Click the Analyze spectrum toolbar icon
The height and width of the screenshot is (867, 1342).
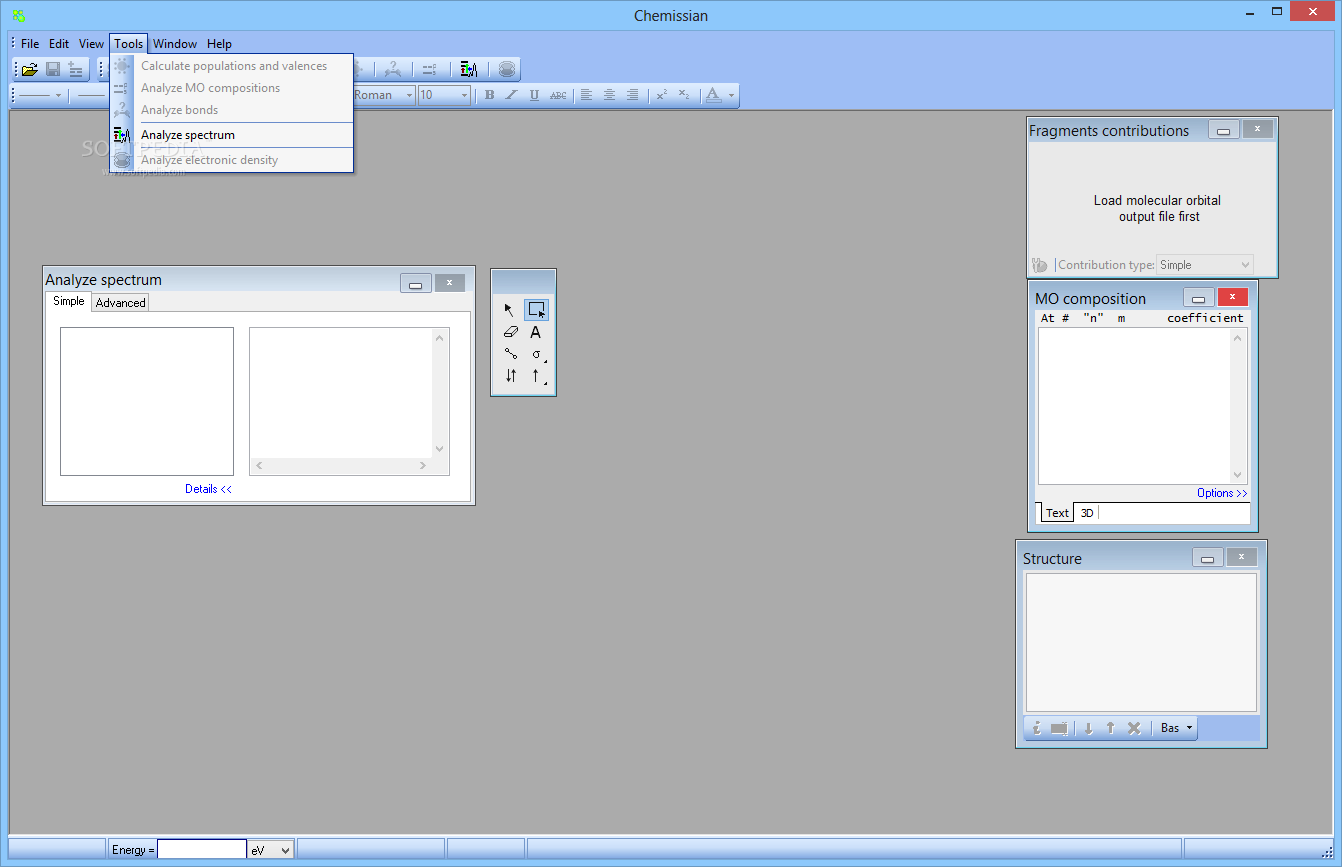[x=469, y=69]
